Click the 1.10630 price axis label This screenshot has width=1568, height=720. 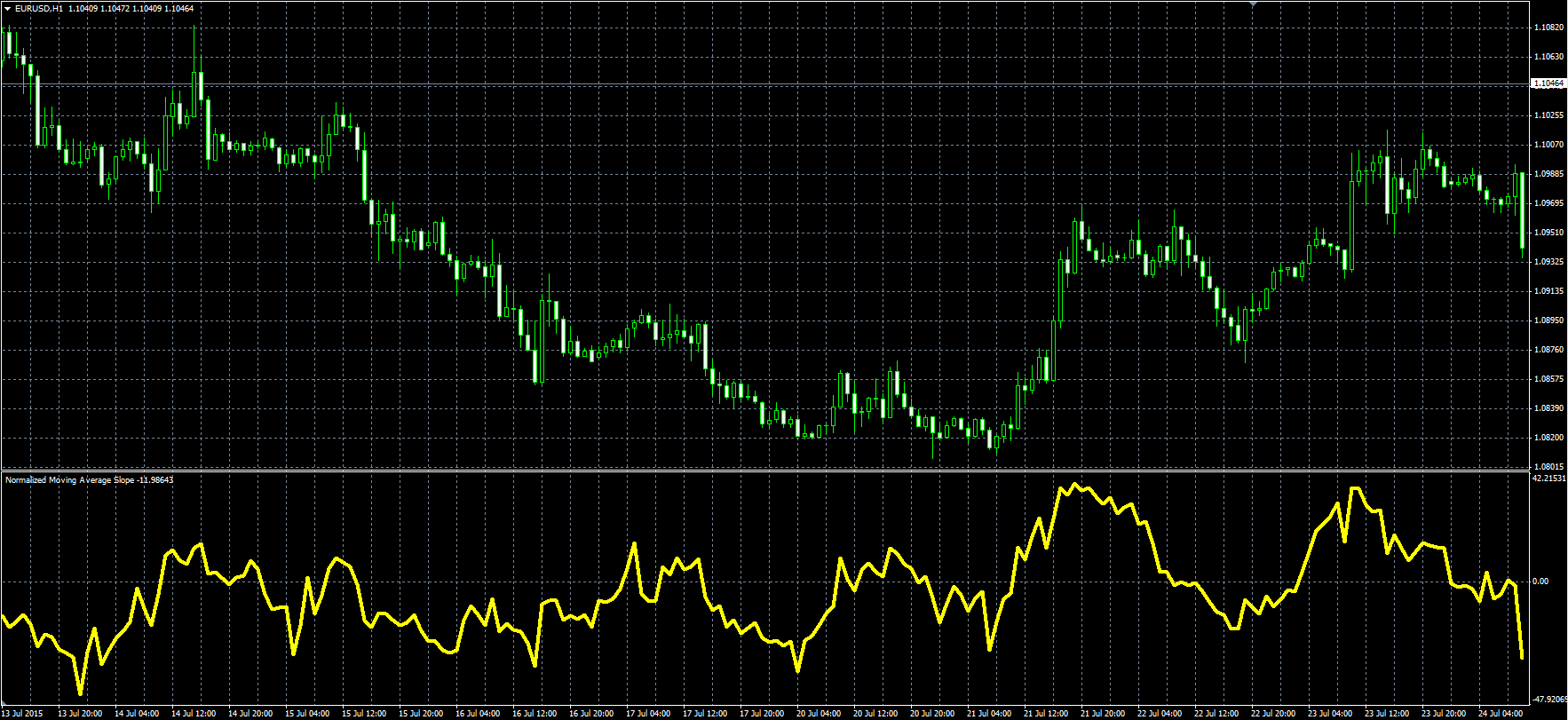click(x=1549, y=57)
